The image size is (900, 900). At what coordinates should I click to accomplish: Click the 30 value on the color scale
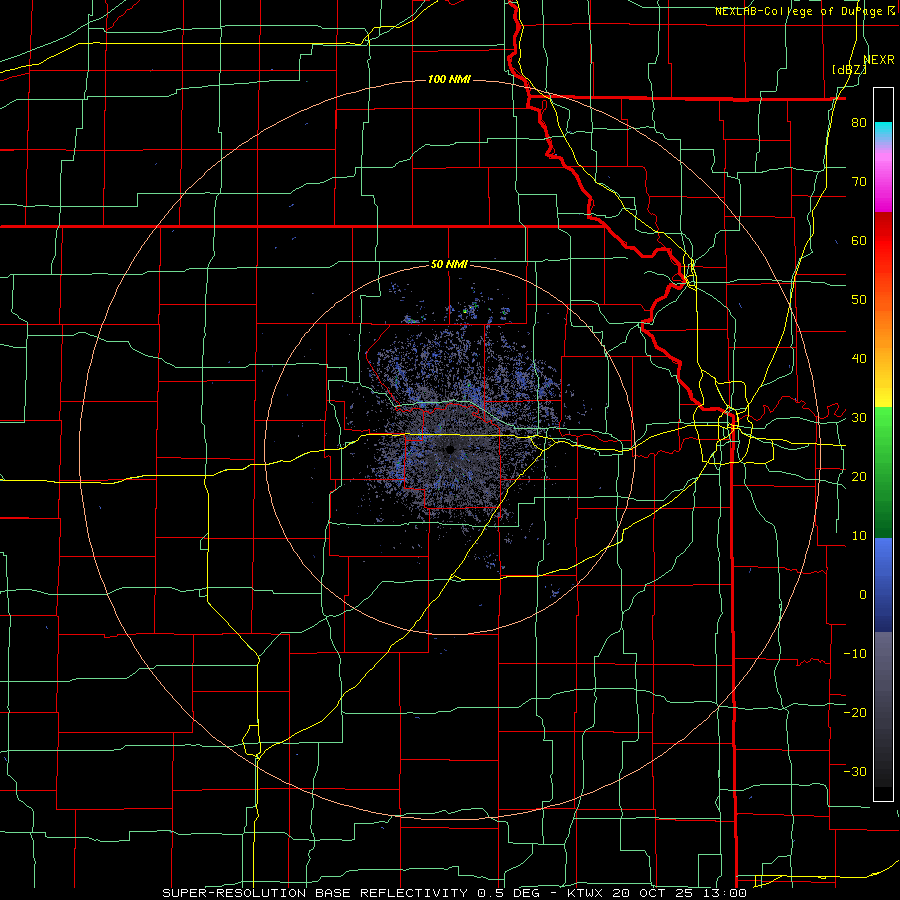859,418
